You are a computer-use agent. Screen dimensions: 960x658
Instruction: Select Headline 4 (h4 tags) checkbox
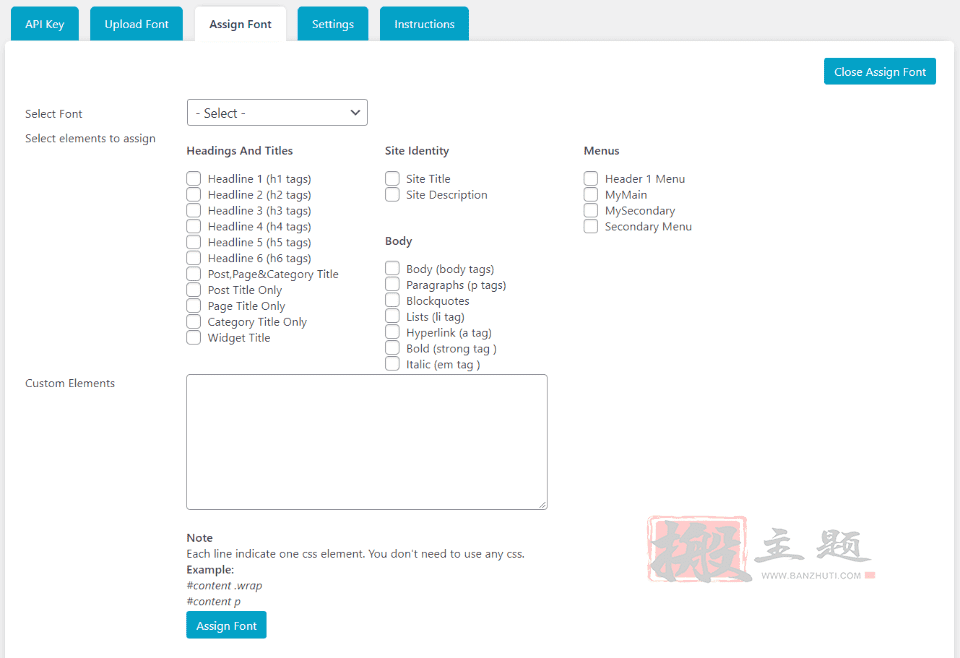(x=193, y=226)
